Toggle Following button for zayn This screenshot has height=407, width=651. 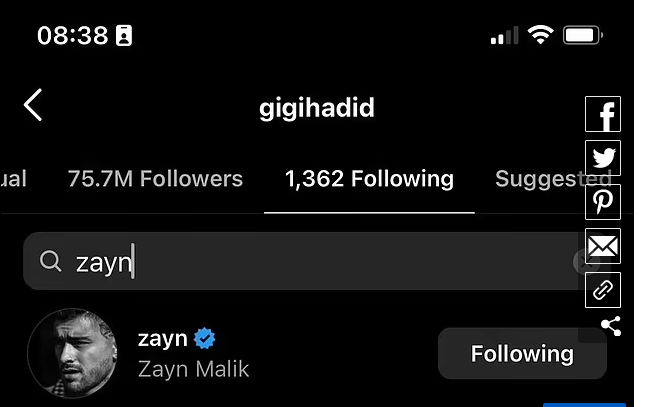tap(522, 353)
